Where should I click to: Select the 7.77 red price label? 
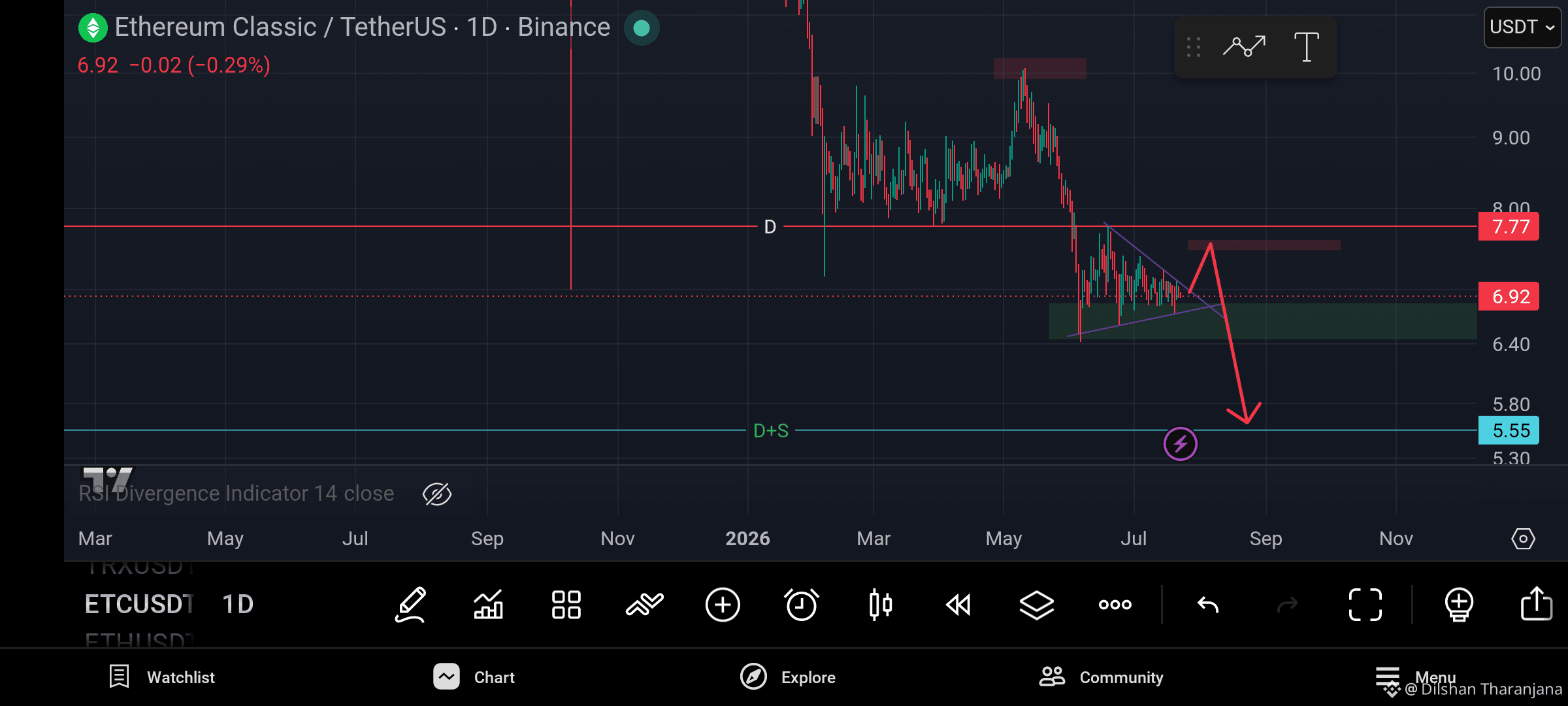coord(1509,227)
